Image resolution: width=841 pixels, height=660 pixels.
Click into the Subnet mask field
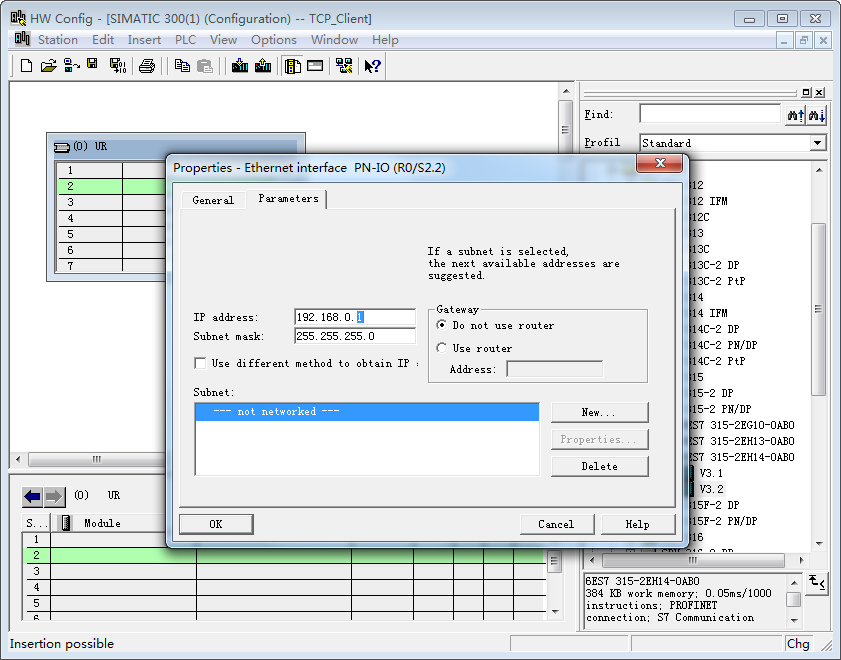354,337
